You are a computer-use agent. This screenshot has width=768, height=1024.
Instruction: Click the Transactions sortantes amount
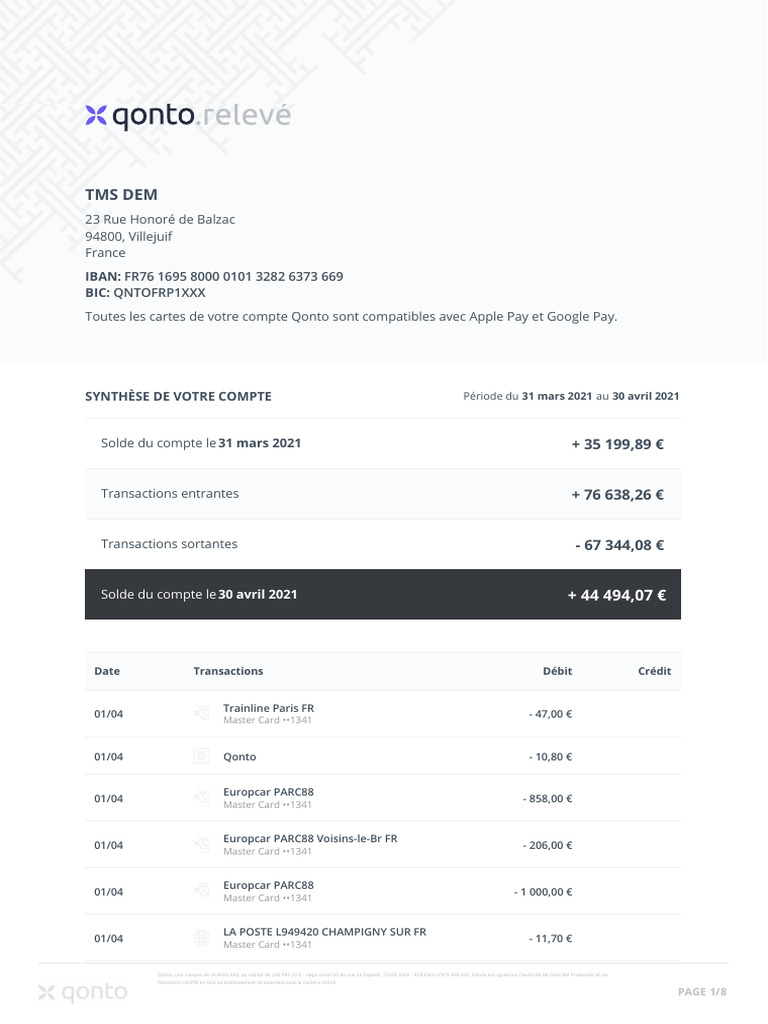tap(619, 545)
